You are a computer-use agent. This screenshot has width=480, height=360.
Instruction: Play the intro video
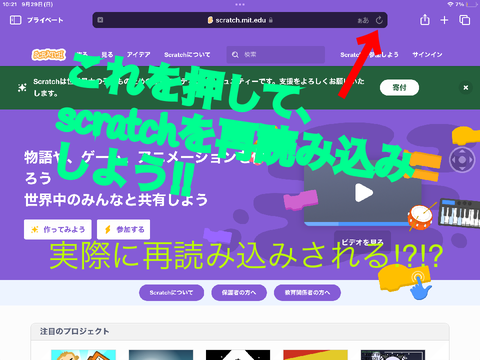[x=364, y=193]
